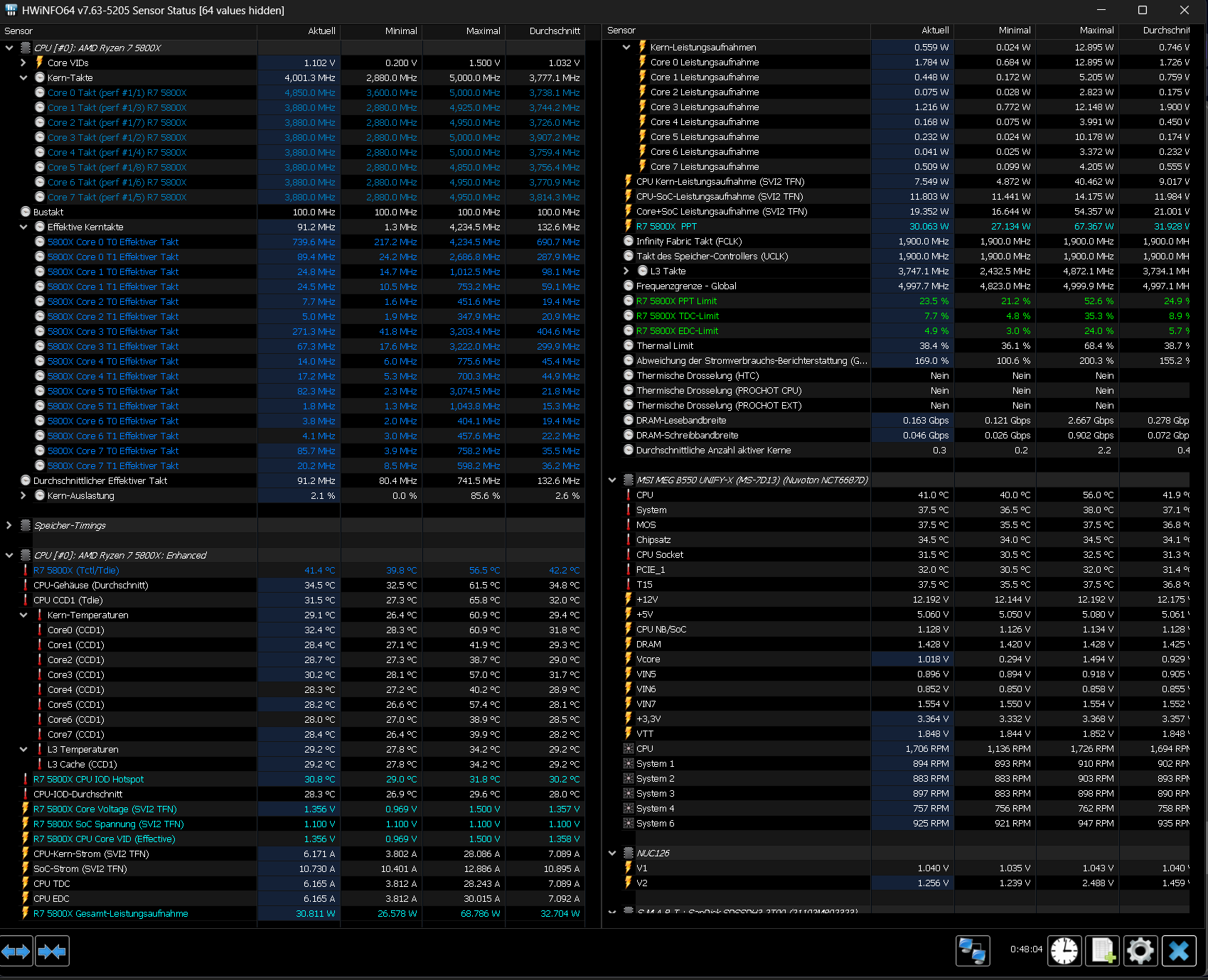
Task: Click the power icon beside Core 3 Leistungsaufnahme
Action: (x=643, y=107)
